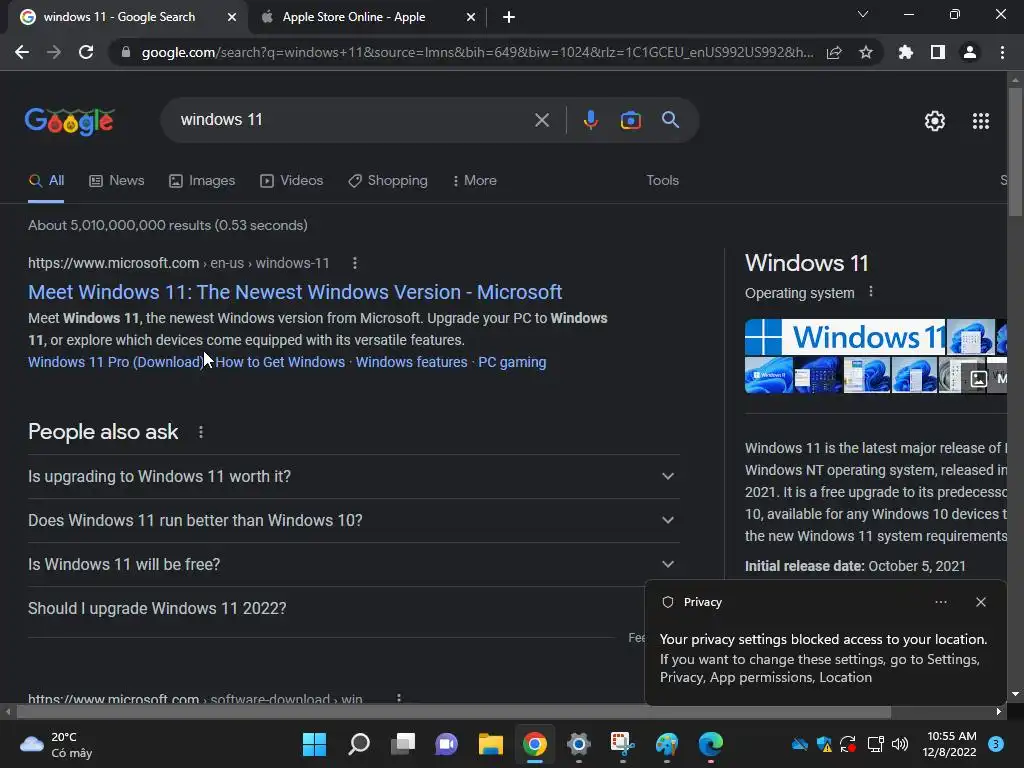1024x768 pixels.
Task: Switch to the Images results tab
Action: 202,180
